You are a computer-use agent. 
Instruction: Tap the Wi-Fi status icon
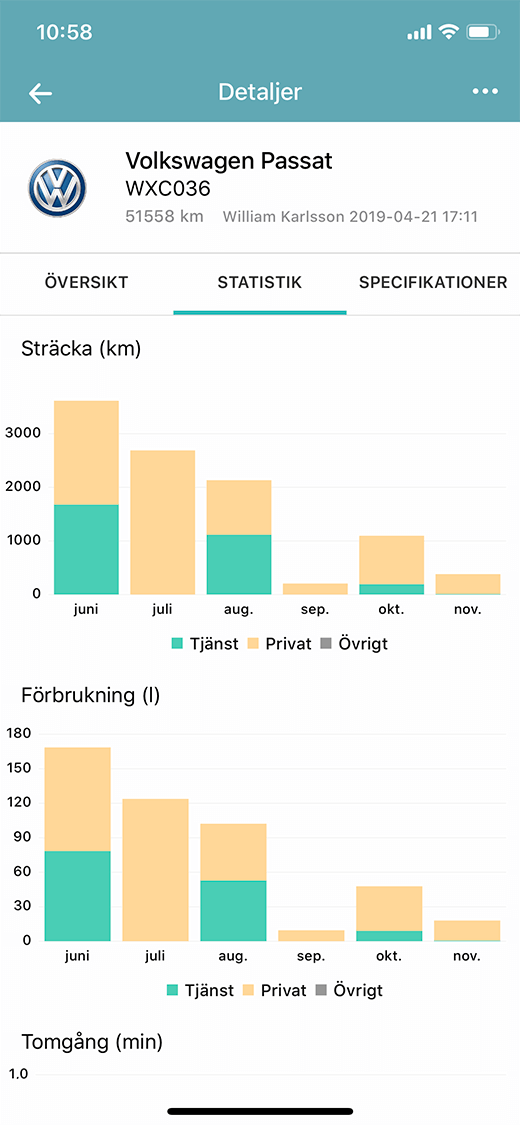pos(450,32)
